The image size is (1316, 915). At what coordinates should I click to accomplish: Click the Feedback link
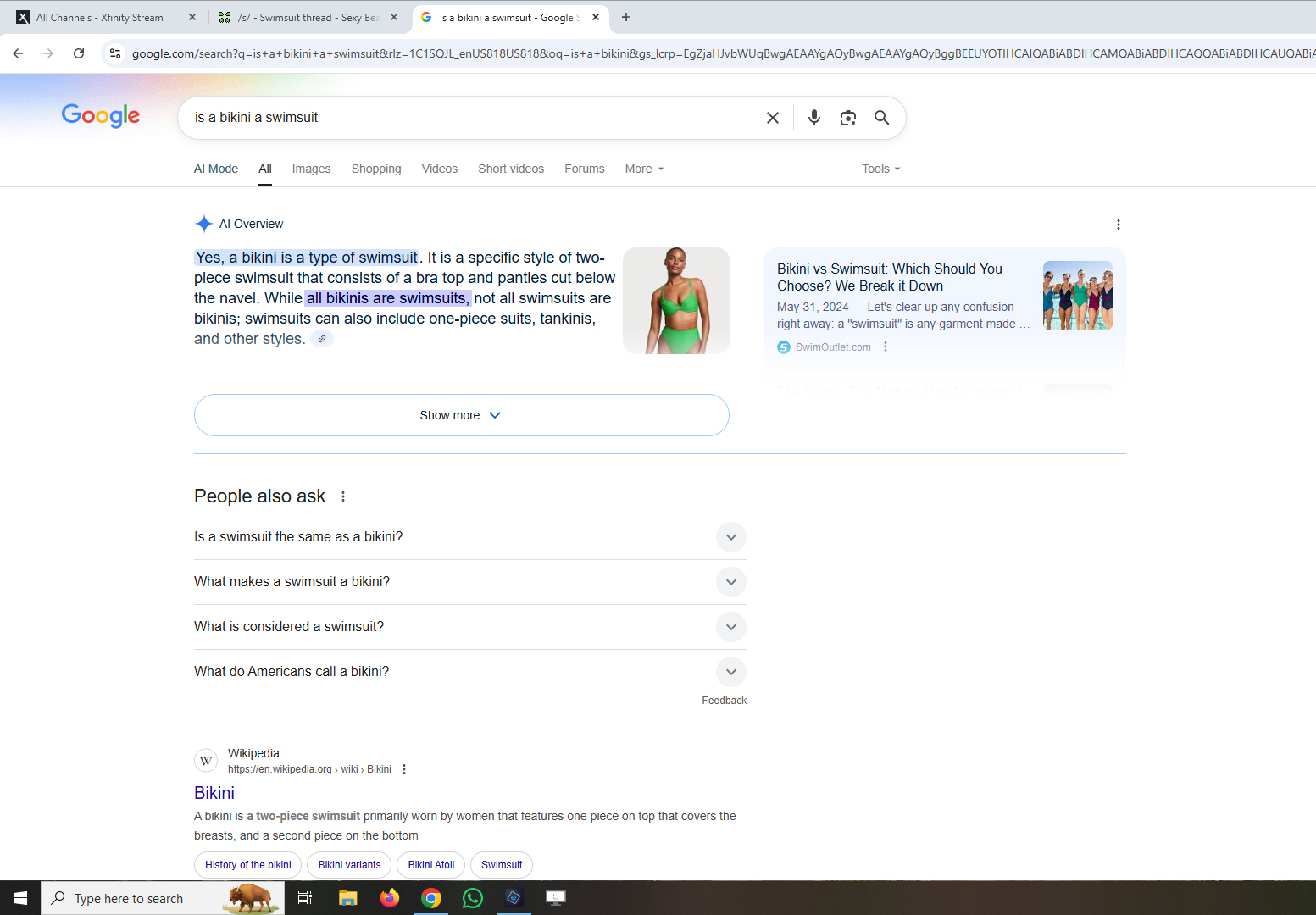725,701
